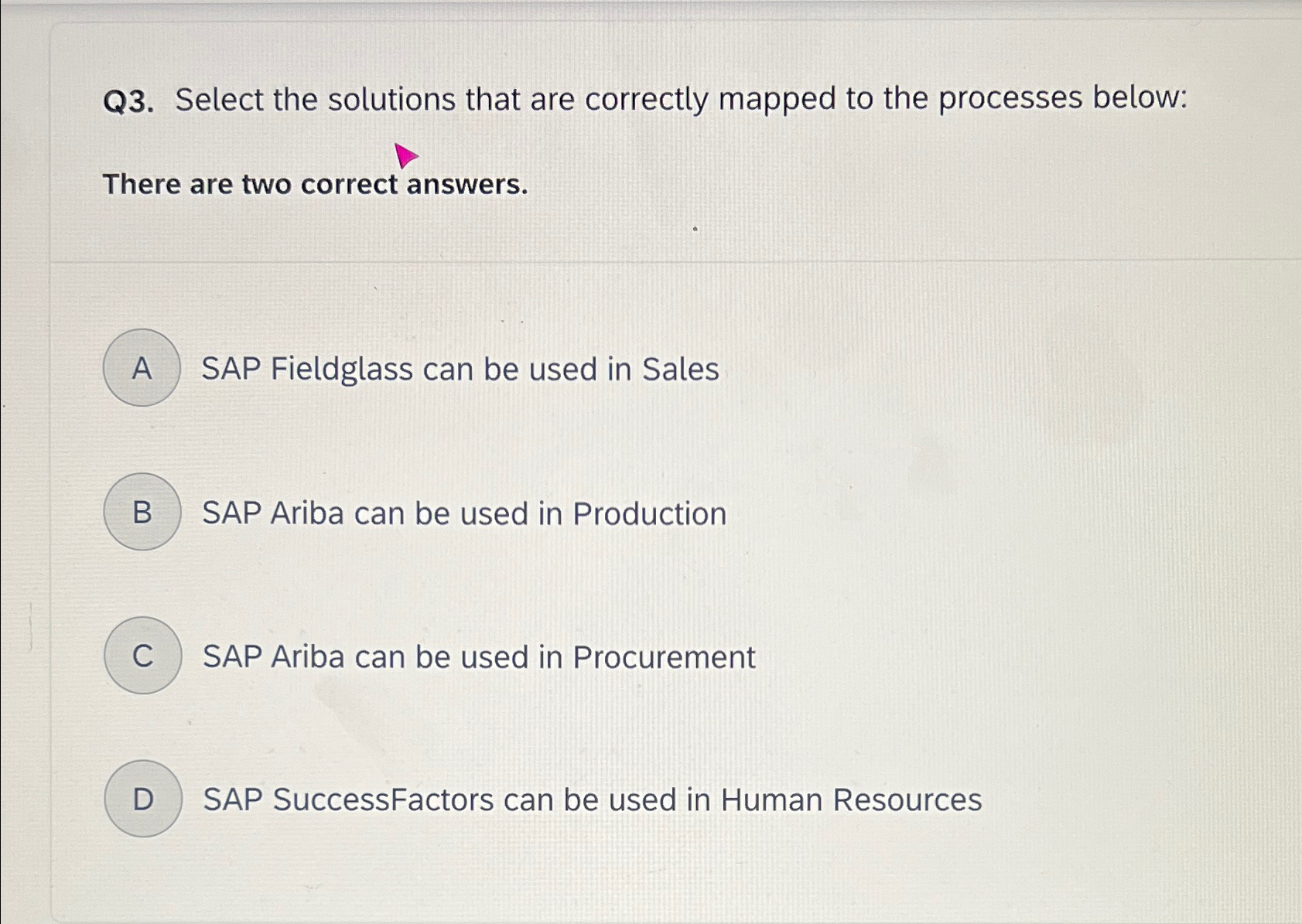Viewport: 1302px width, 924px height.
Task: Click the pink arrow pointer icon
Action: (x=405, y=155)
